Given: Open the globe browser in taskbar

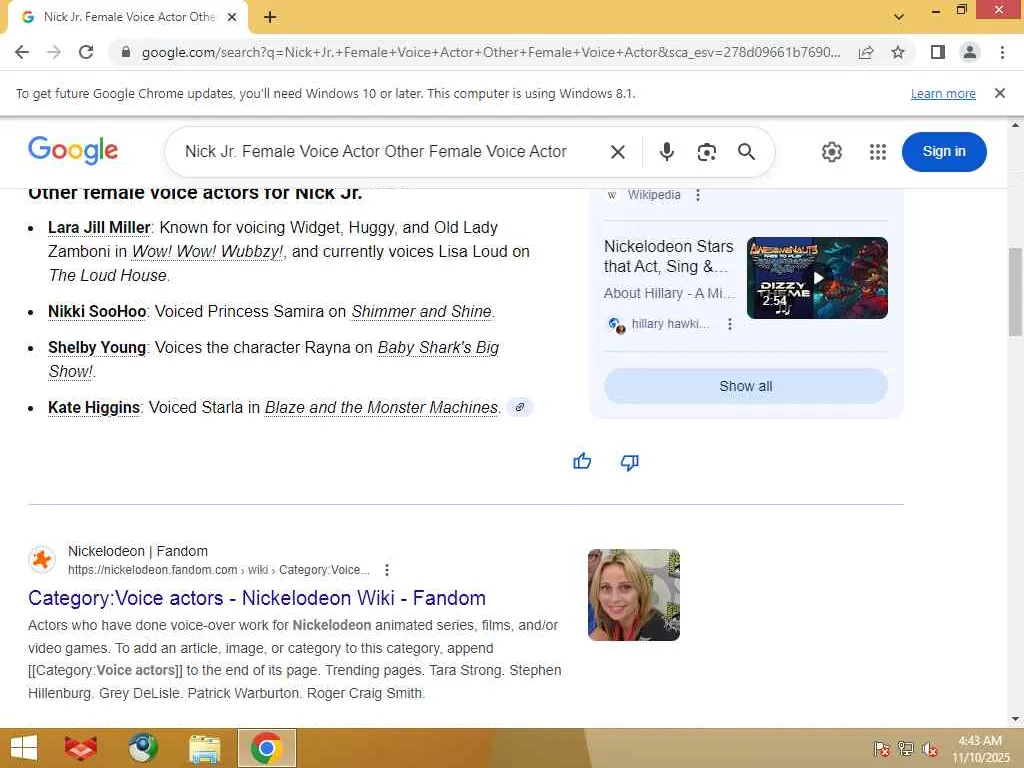Looking at the screenshot, I should (x=142, y=748).
